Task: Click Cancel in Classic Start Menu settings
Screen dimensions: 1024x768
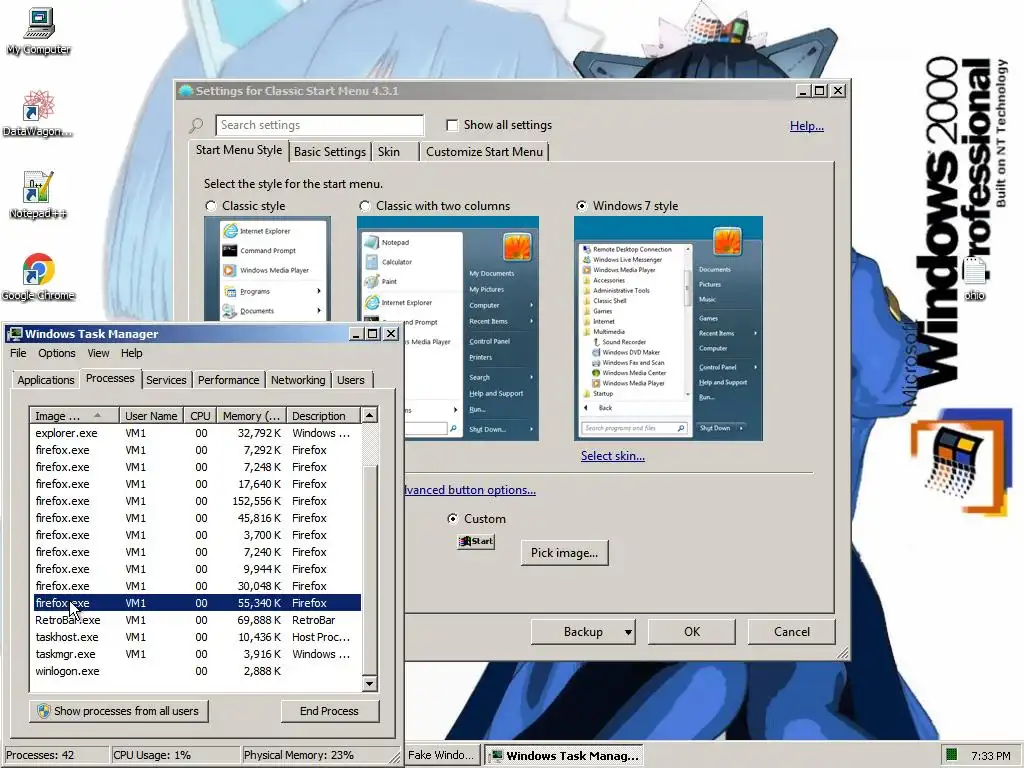Action: tap(792, 632)
